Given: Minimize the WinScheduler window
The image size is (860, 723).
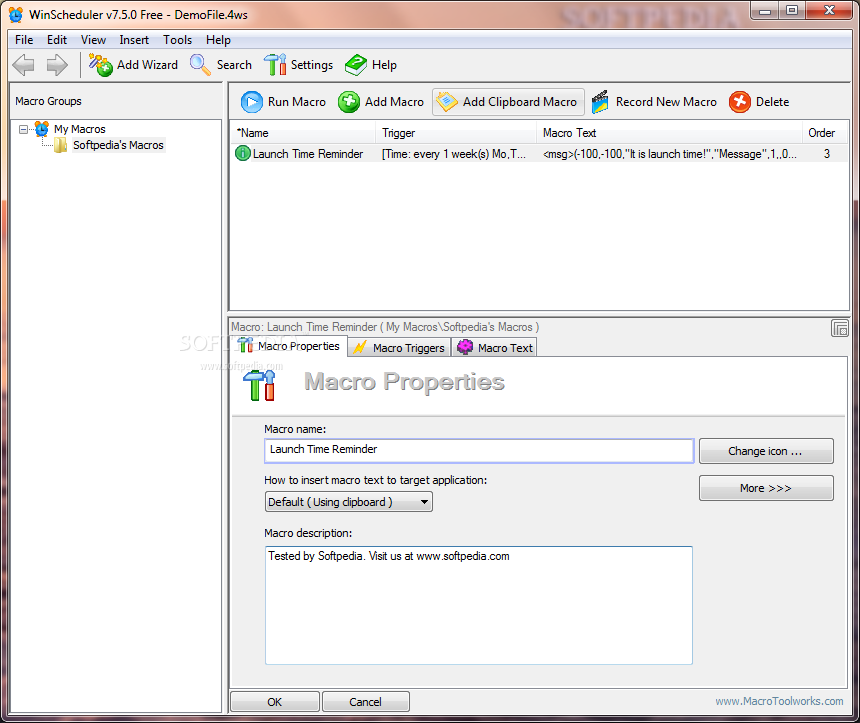Looking at the screenshot, I should pos(765,10).
